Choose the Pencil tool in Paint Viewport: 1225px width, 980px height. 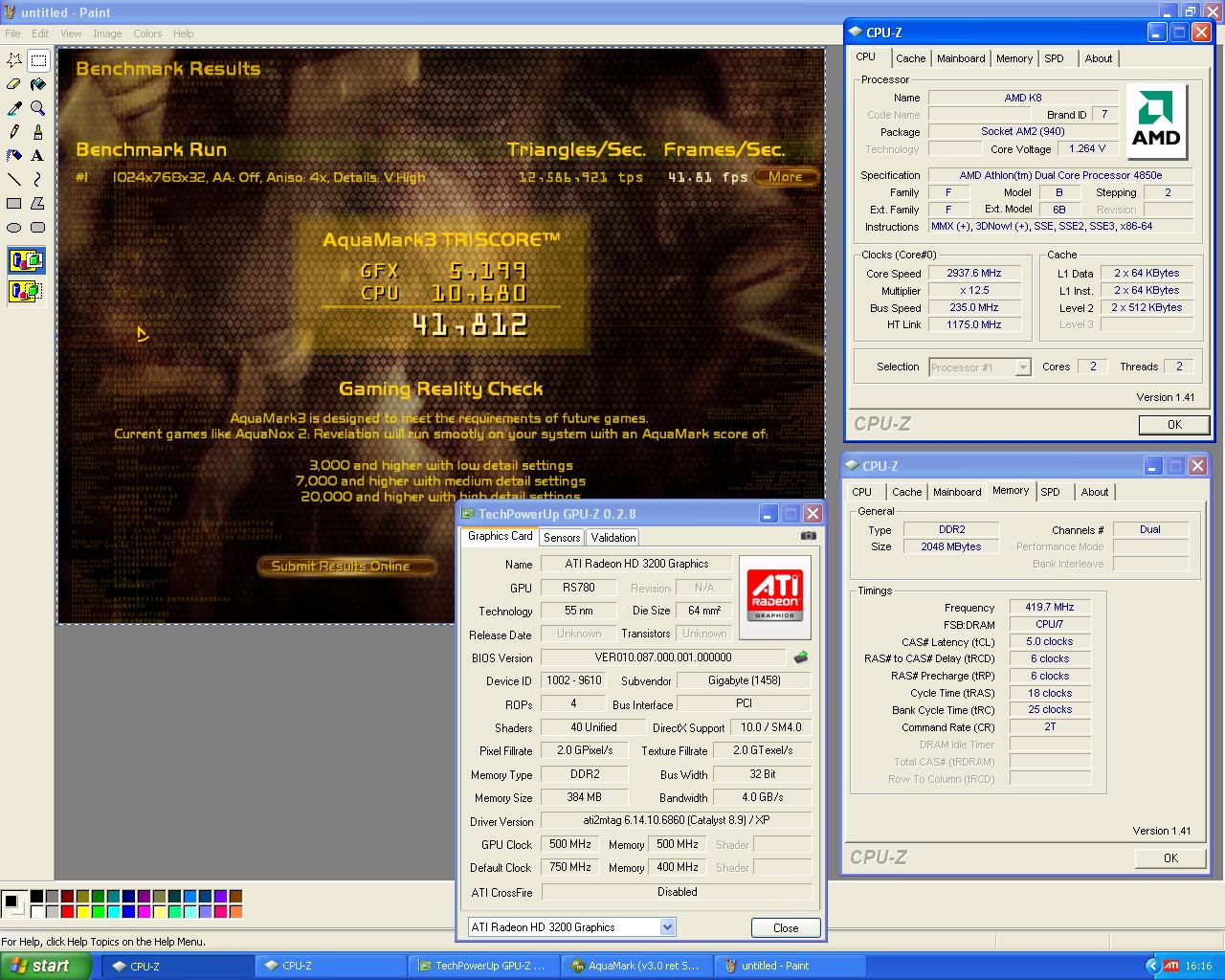[x=14, y=132]
